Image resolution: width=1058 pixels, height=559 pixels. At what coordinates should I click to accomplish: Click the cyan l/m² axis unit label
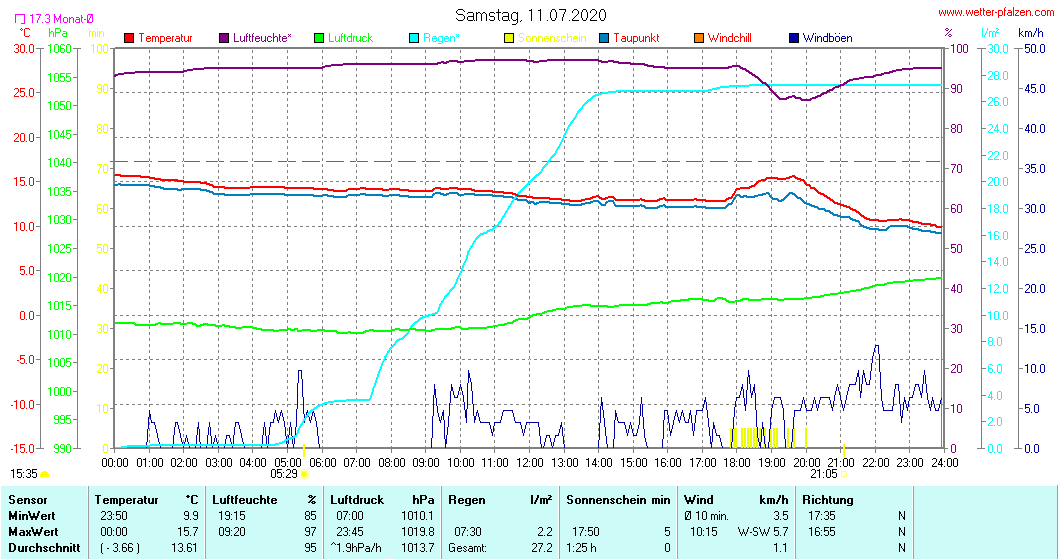(x=991, y=32)
